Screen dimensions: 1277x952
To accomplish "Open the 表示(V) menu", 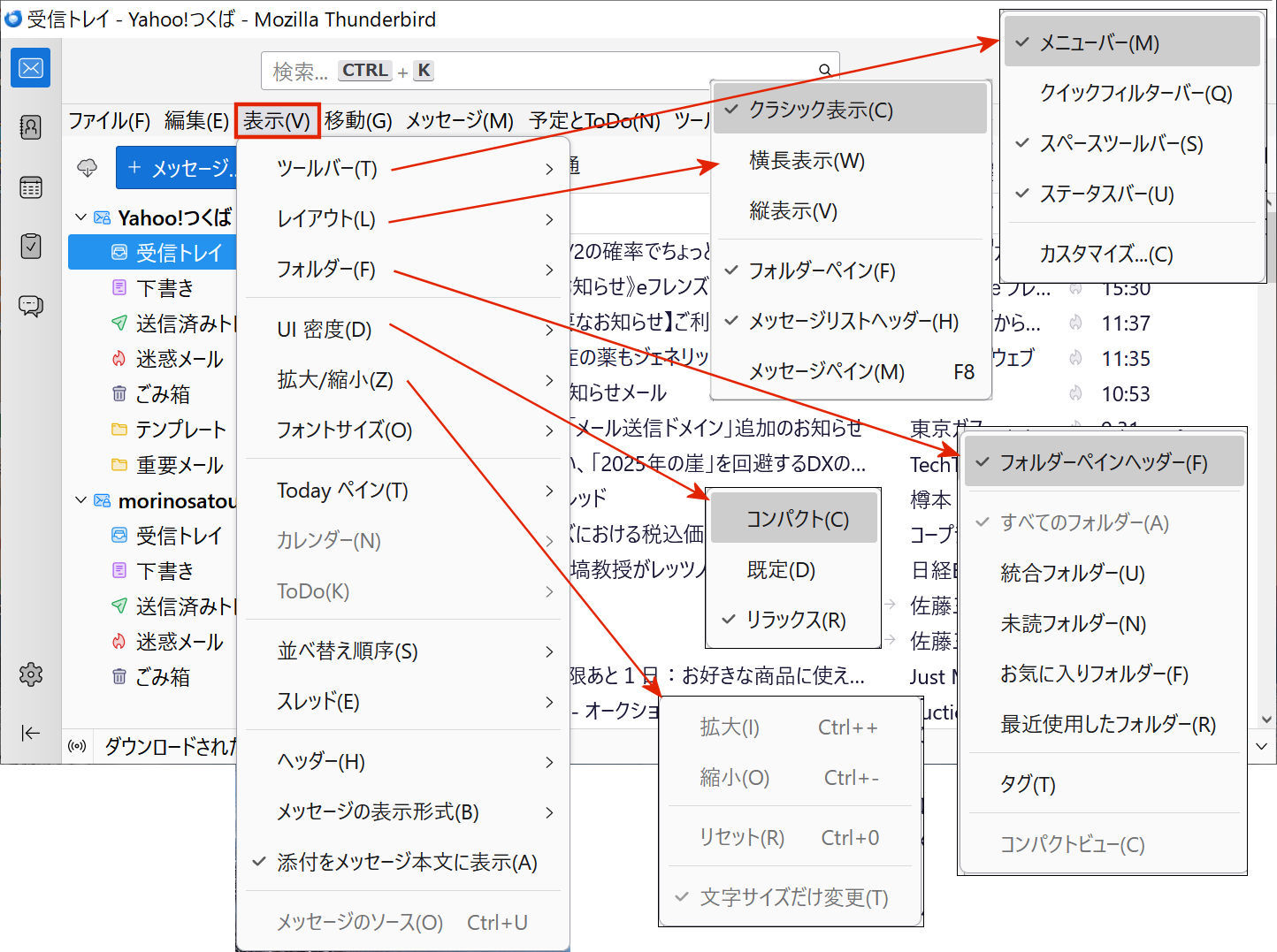I will [x=277, y=120].
